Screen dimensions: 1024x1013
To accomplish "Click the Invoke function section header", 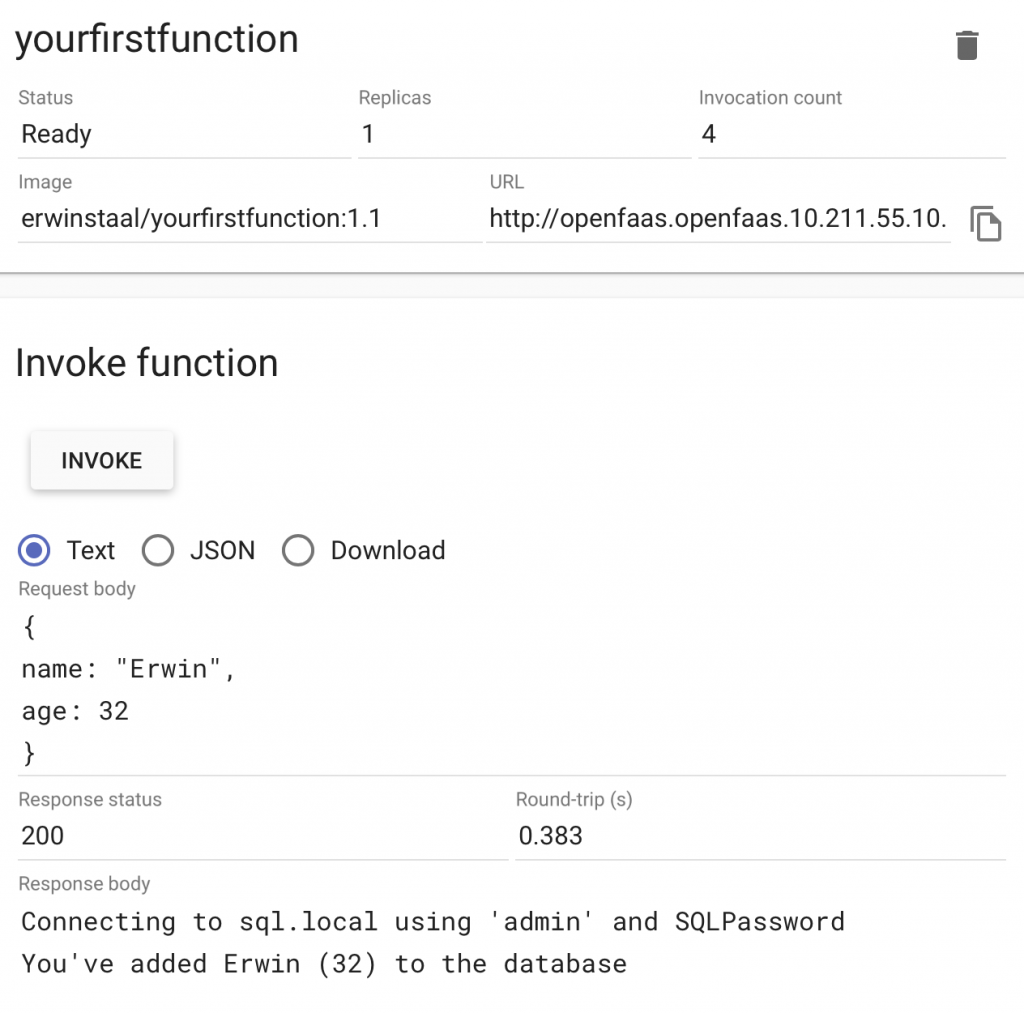I will click(146, 363).
